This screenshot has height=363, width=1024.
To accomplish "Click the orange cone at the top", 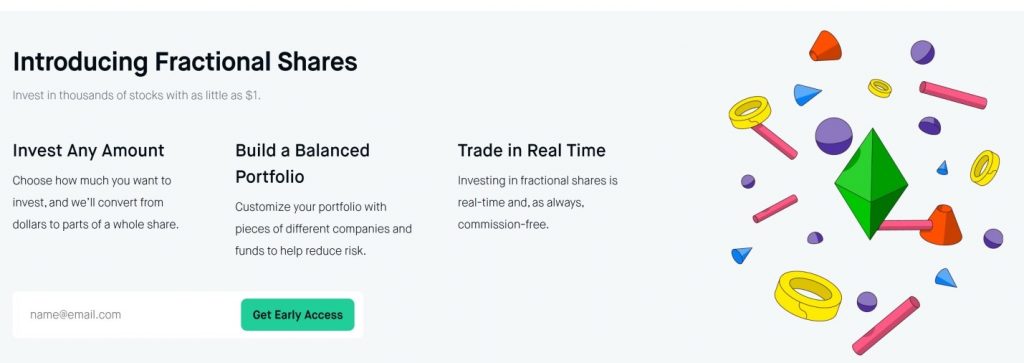I will 825,46.
